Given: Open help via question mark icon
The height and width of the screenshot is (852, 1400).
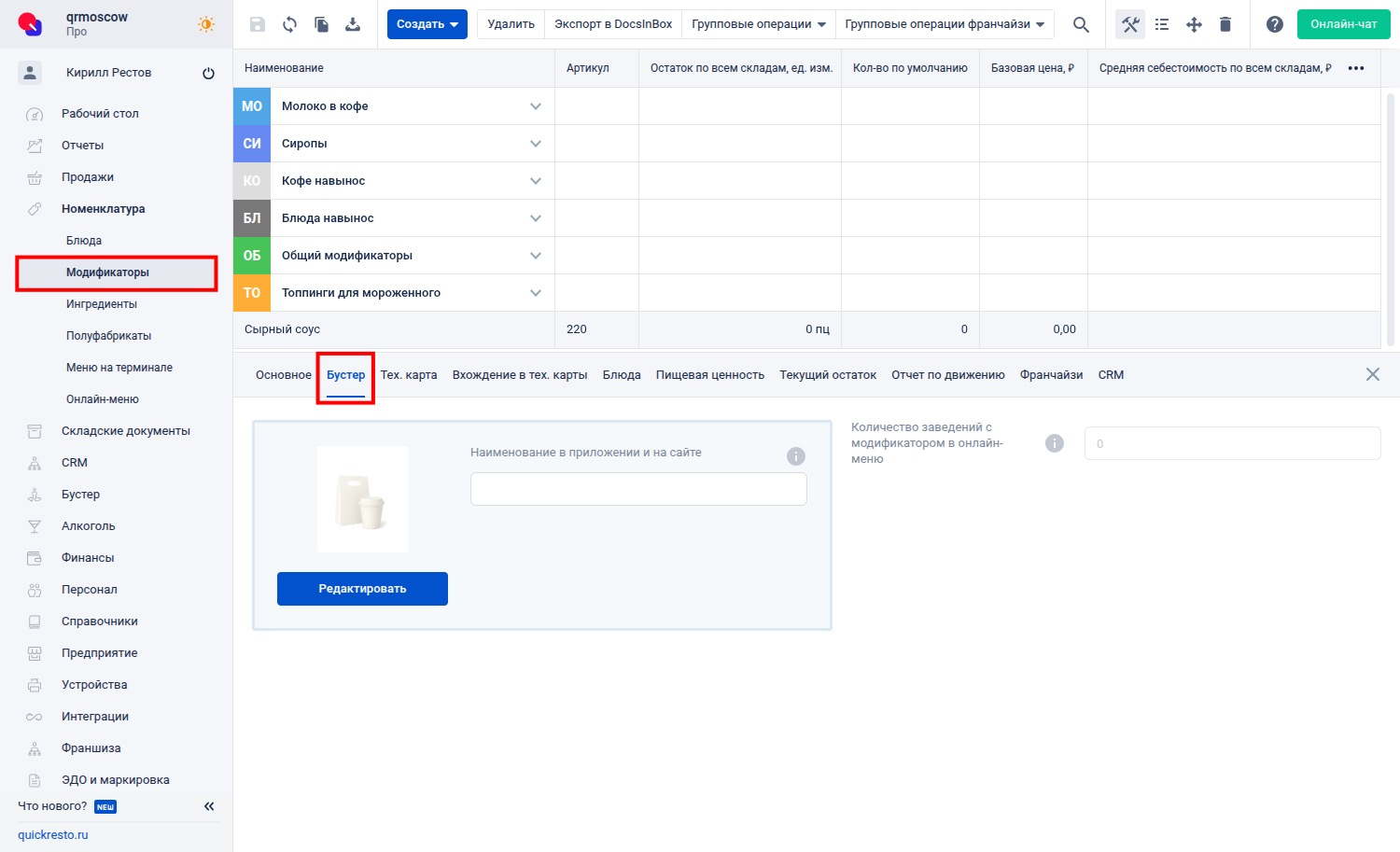Looking at the screenshot, I should [1274, 24].
